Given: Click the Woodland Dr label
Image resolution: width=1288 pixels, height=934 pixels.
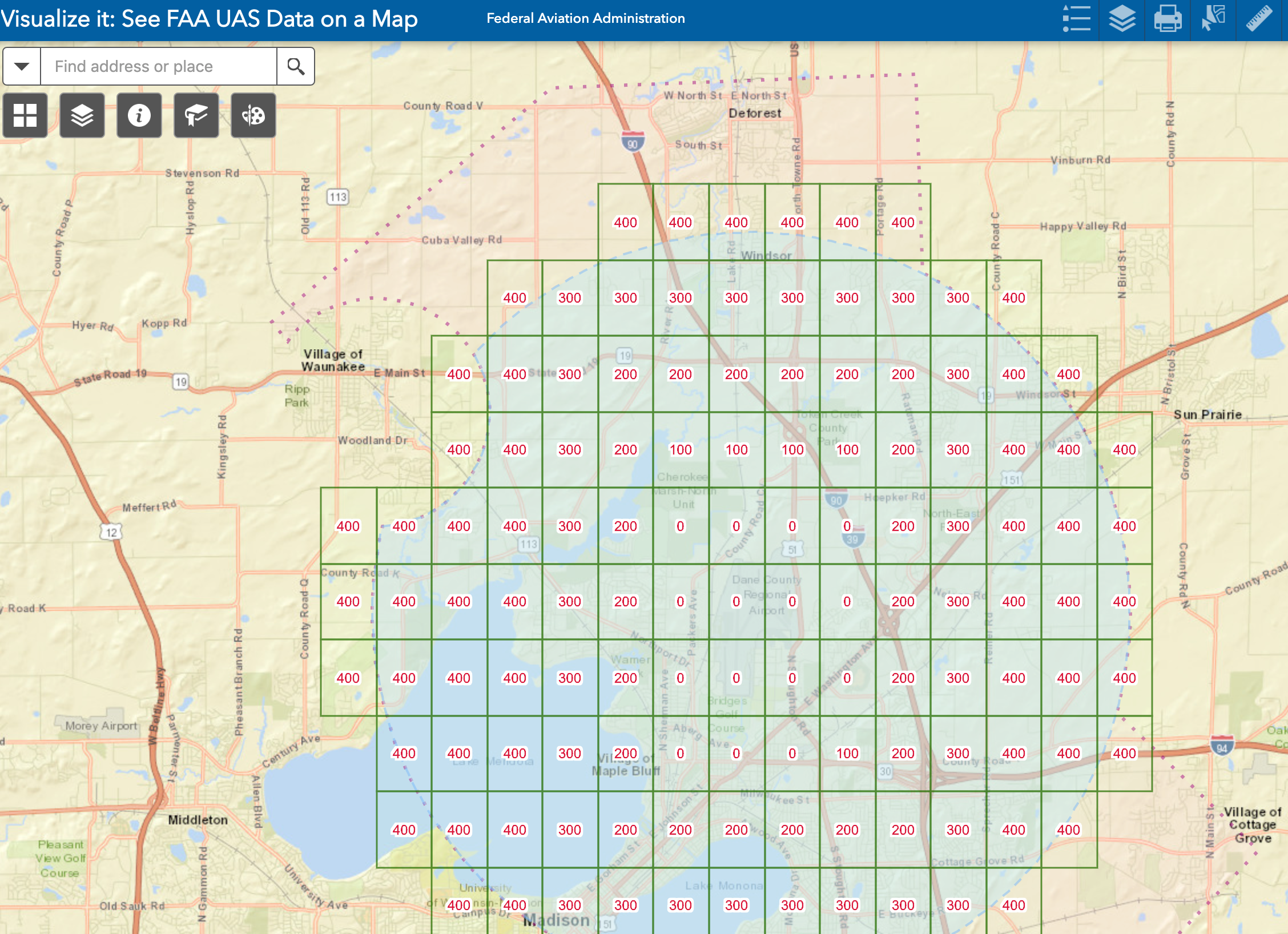Looking at the screenshot, I should click(373, 440).
